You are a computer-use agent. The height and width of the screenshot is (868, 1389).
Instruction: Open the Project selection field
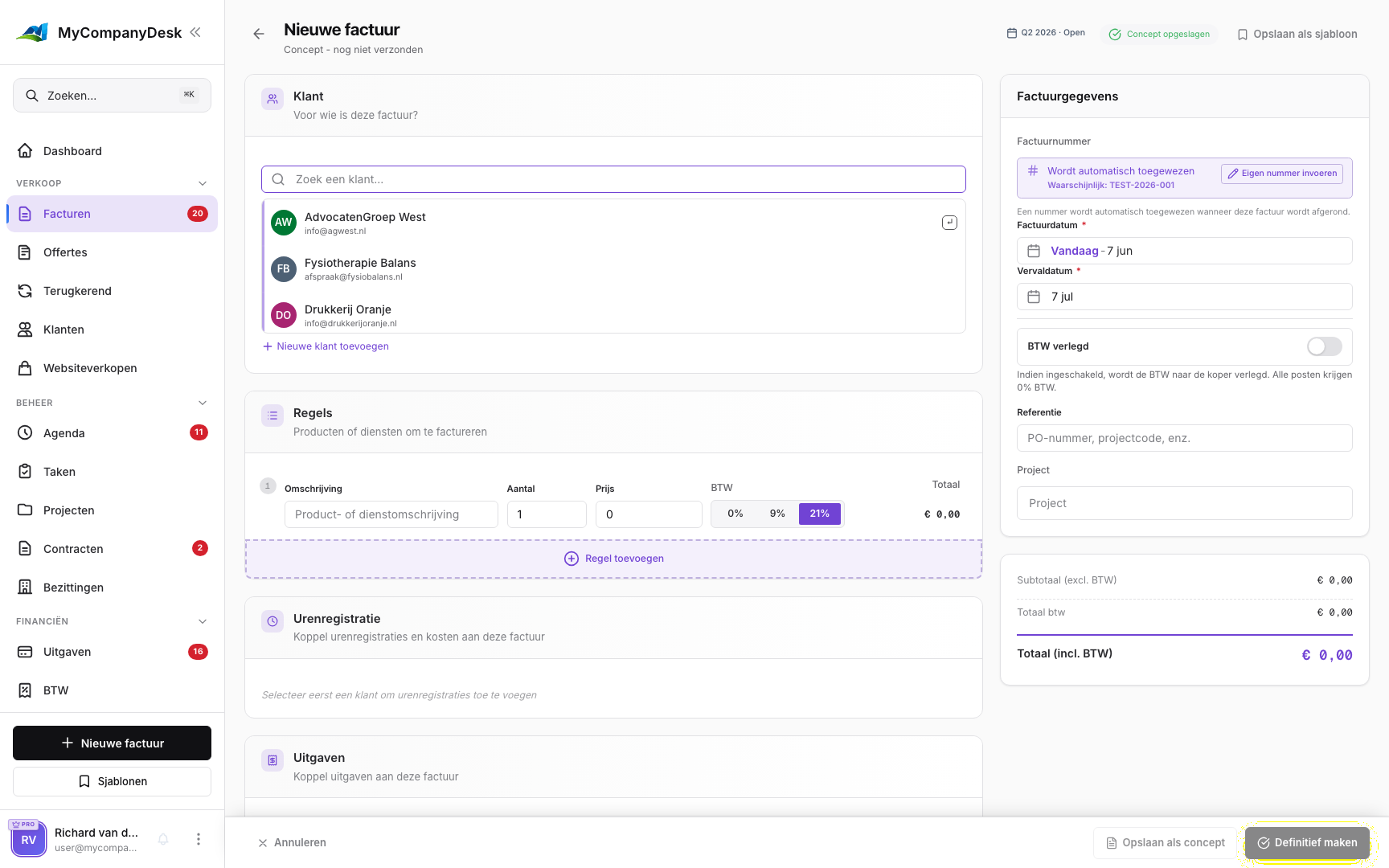click(x=1185, y=503)
